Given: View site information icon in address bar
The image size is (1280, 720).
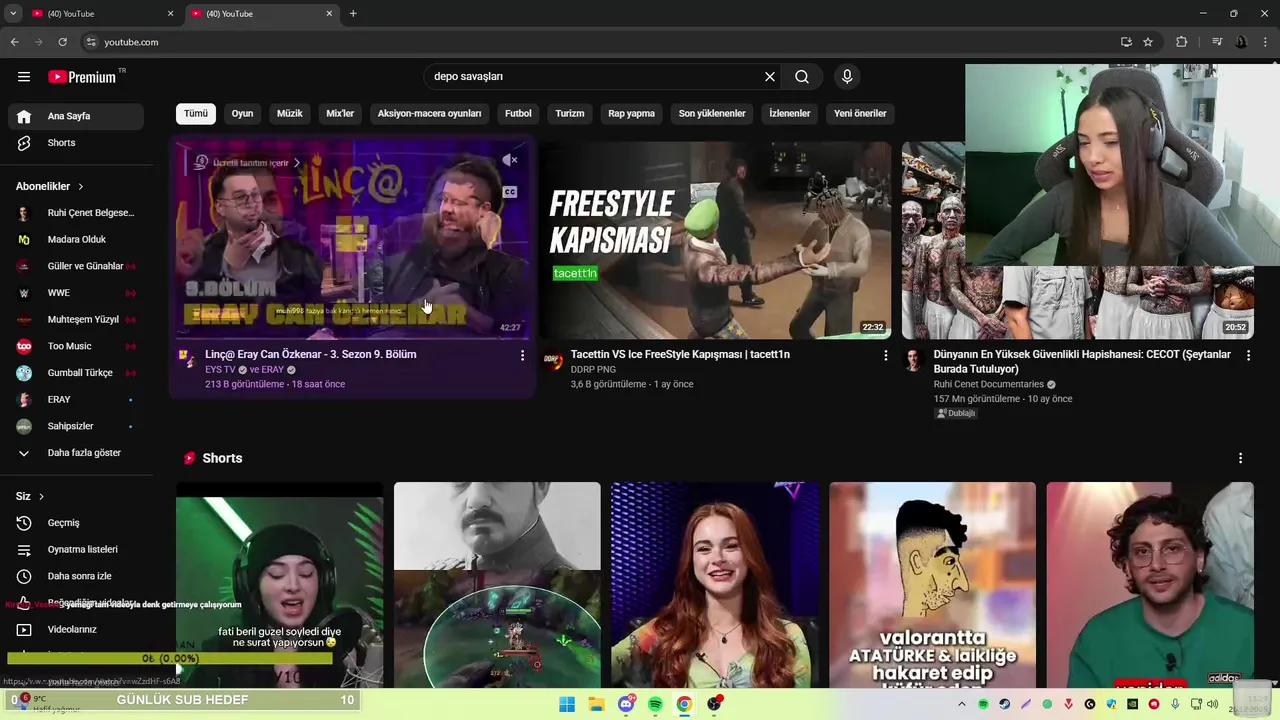Looking at the screenshot, I should (x=91, y=42).
